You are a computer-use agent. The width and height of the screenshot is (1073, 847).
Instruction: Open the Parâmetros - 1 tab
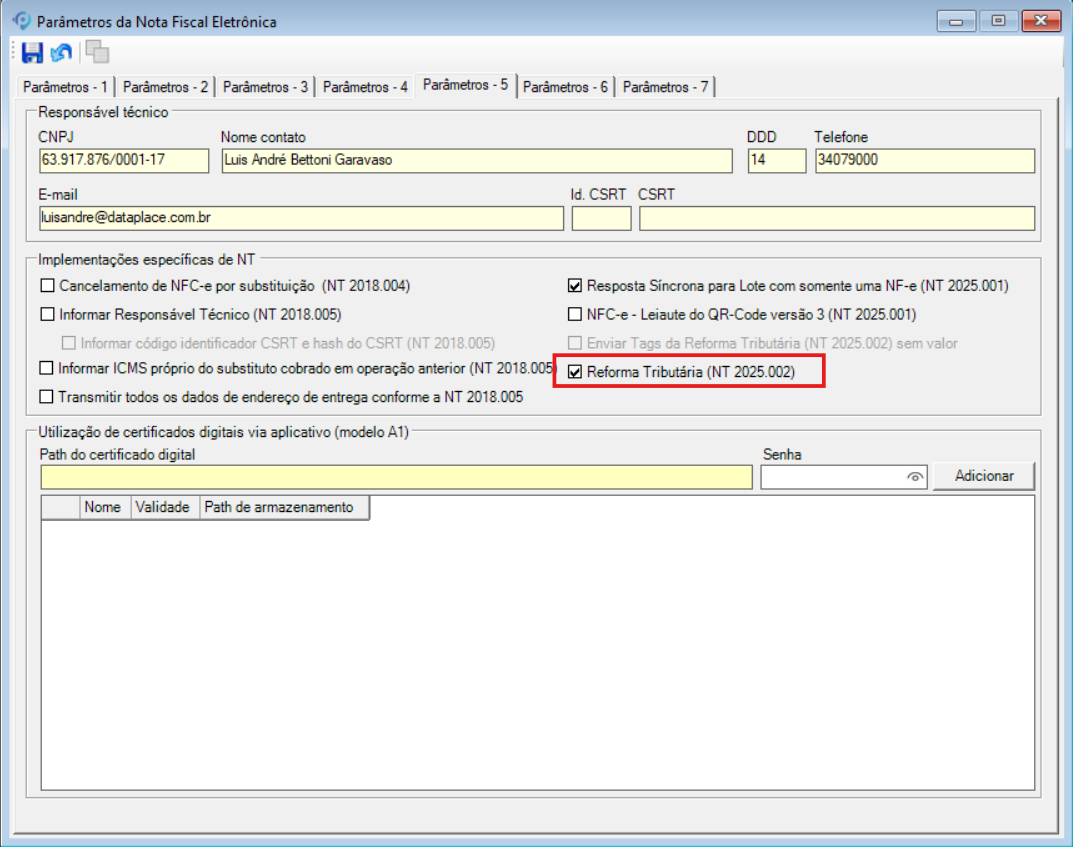65,87
